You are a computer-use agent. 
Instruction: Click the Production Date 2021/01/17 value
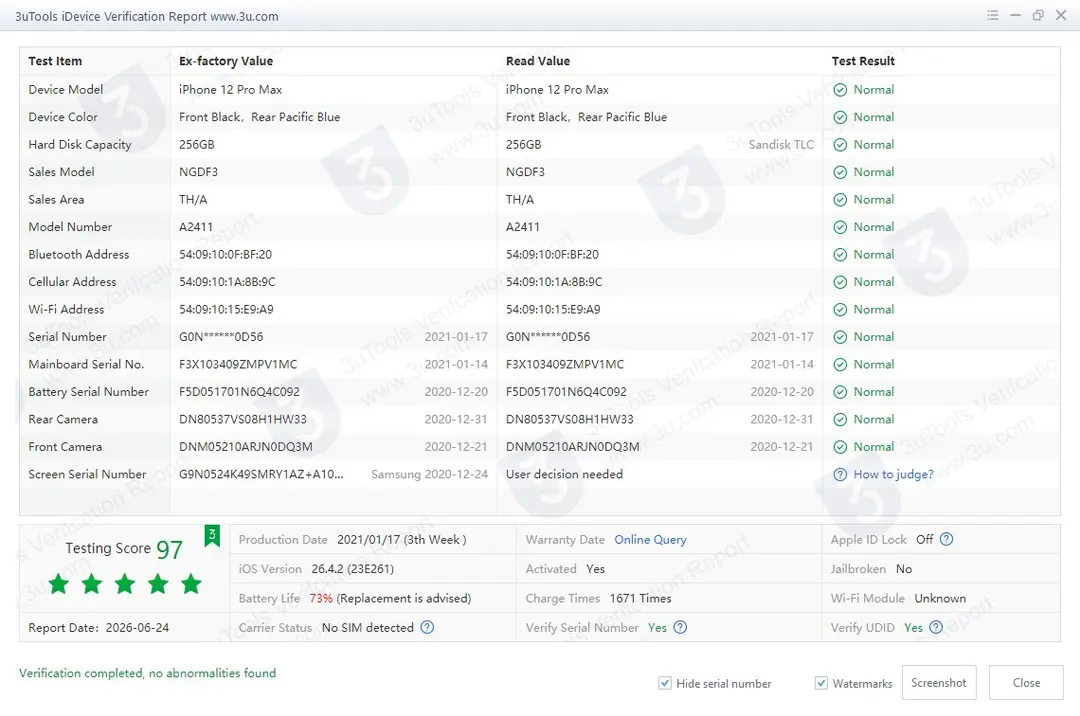pos(402,540)
